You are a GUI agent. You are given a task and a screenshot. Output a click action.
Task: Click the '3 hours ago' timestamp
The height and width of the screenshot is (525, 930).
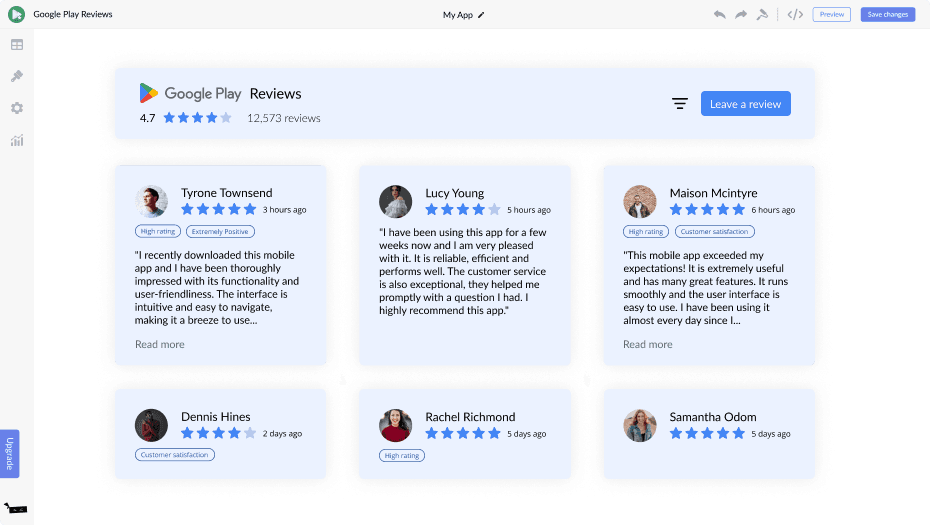pos(285,209)
